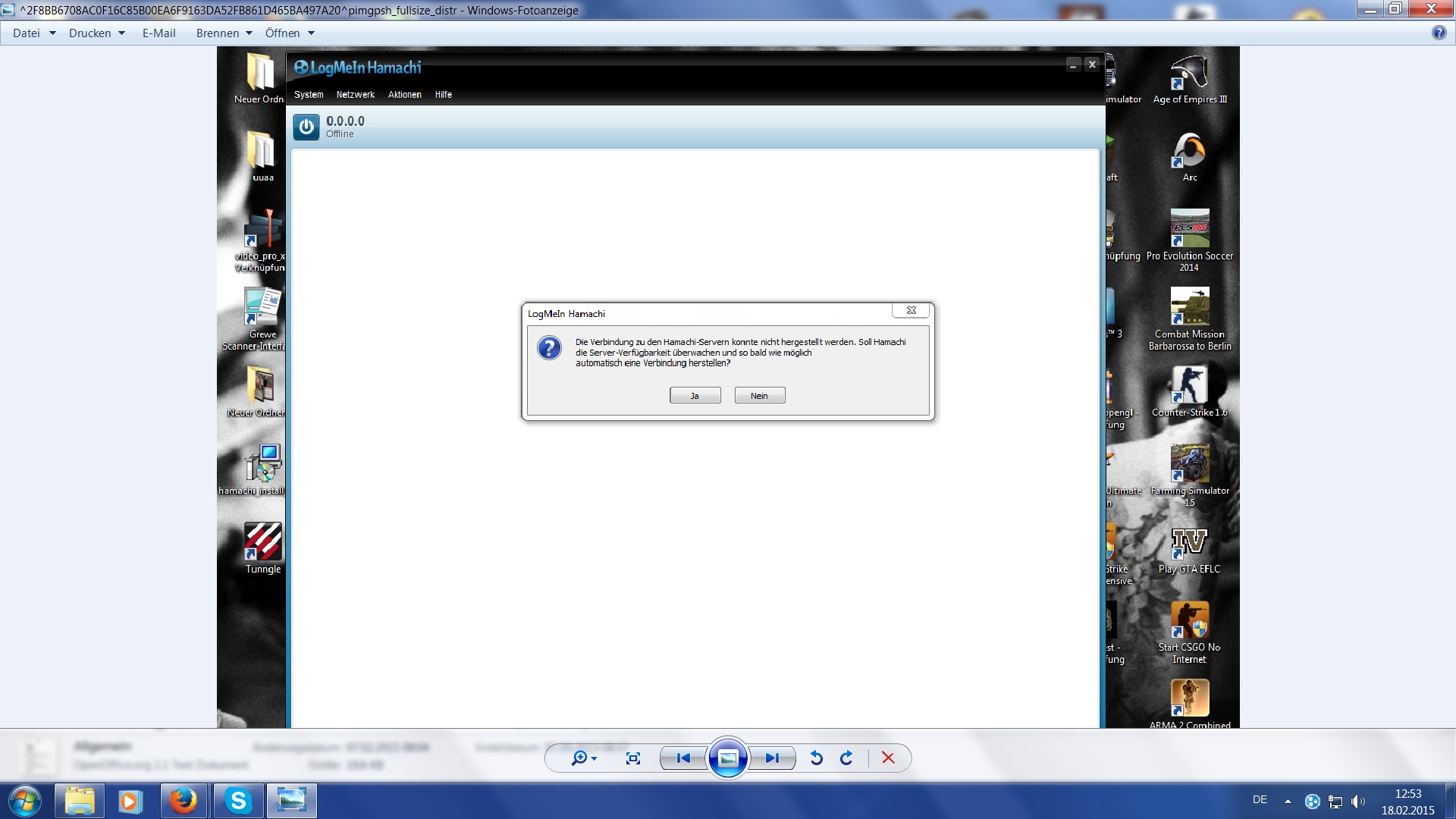
Task: Open Firefox from the taskbar
Action: click(x=183, y=801)
